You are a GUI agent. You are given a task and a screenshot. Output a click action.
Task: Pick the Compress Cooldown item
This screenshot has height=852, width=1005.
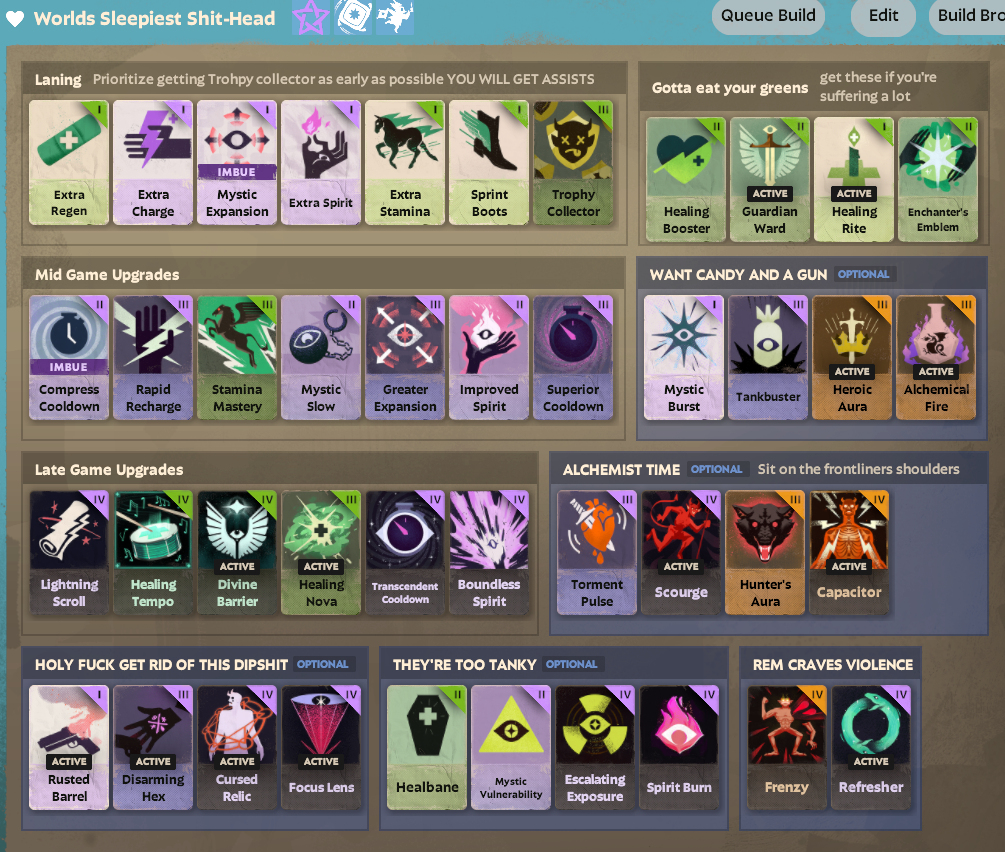point(69,357)
